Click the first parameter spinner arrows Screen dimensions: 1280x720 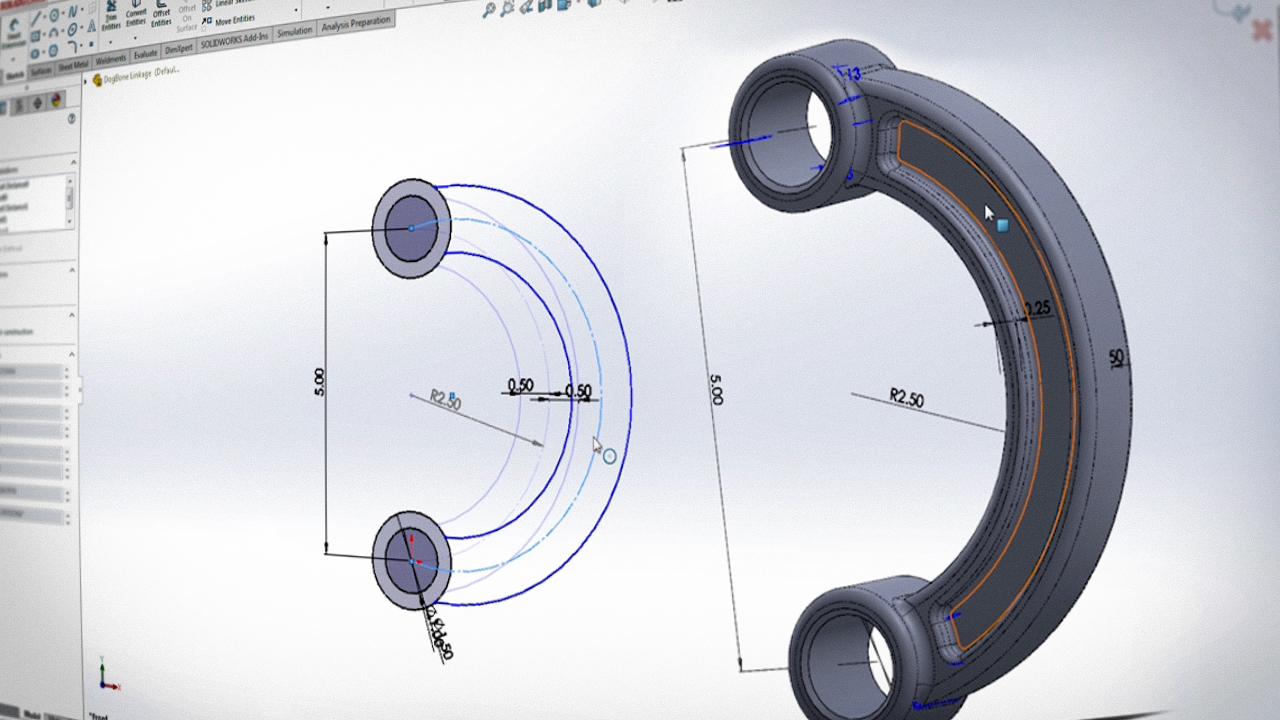[67, 371]
